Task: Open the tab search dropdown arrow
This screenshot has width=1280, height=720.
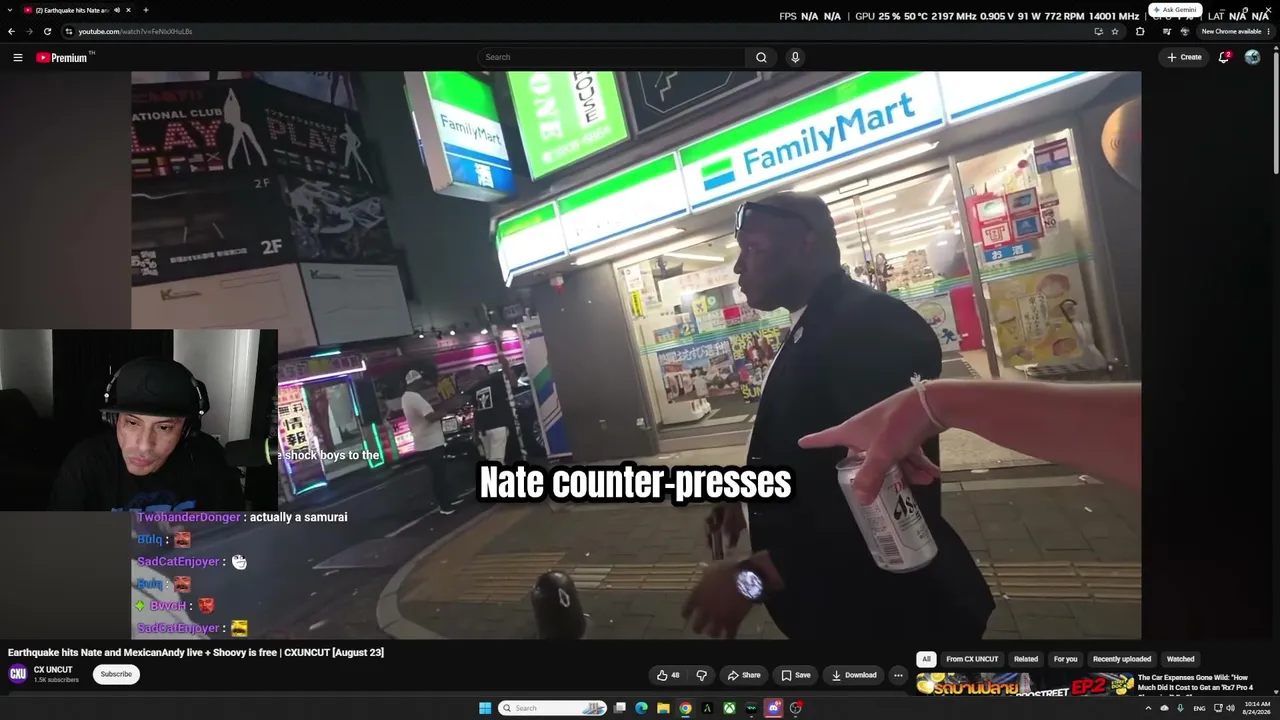Action: 11,10
